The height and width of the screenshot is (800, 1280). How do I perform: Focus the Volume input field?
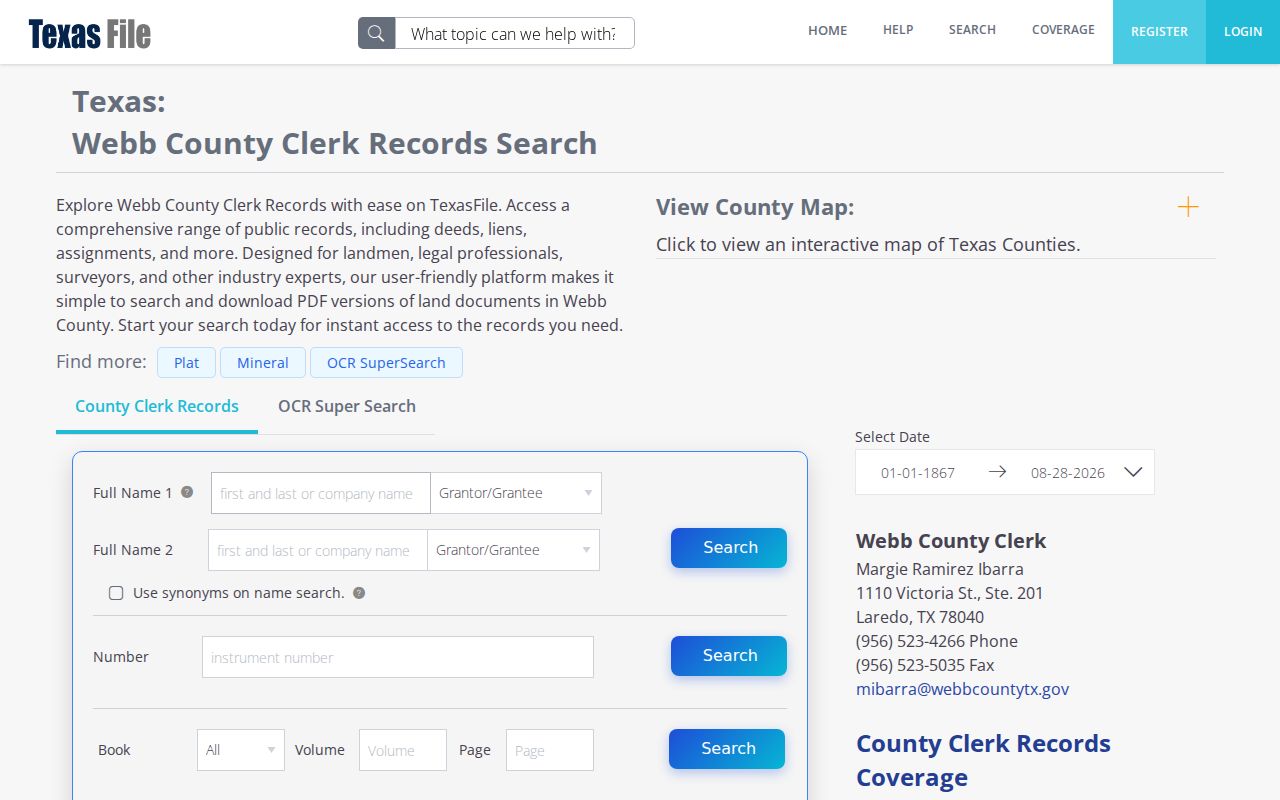(x=403, y=750)
